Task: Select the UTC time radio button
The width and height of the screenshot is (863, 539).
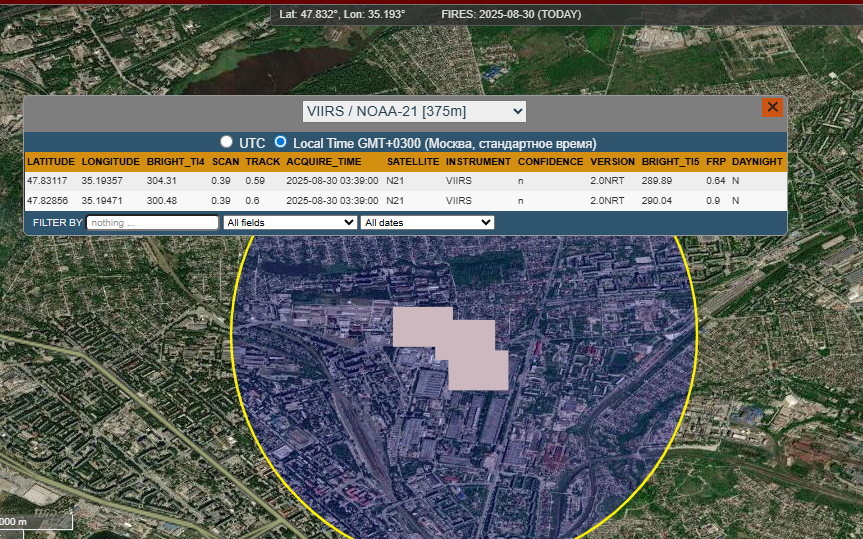Action: pos(227,143)
